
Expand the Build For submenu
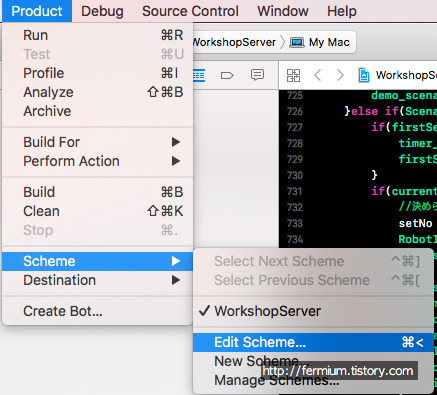tap(97, 142)
